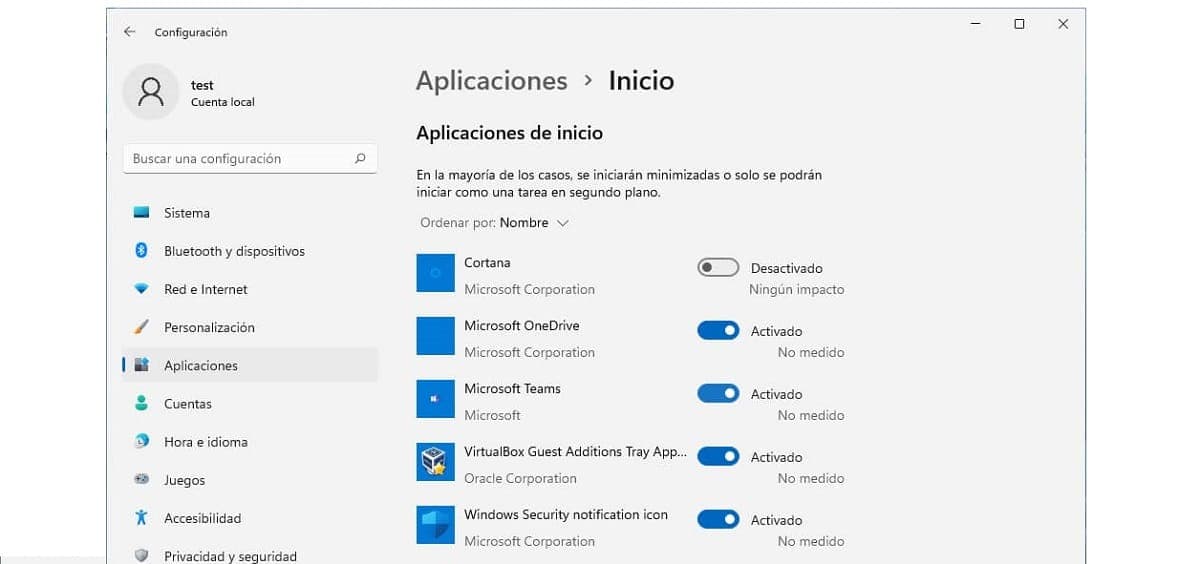Click the Microsoft OneDrive app name
Screen dimensions: 1200x564
tap(521, 325)
